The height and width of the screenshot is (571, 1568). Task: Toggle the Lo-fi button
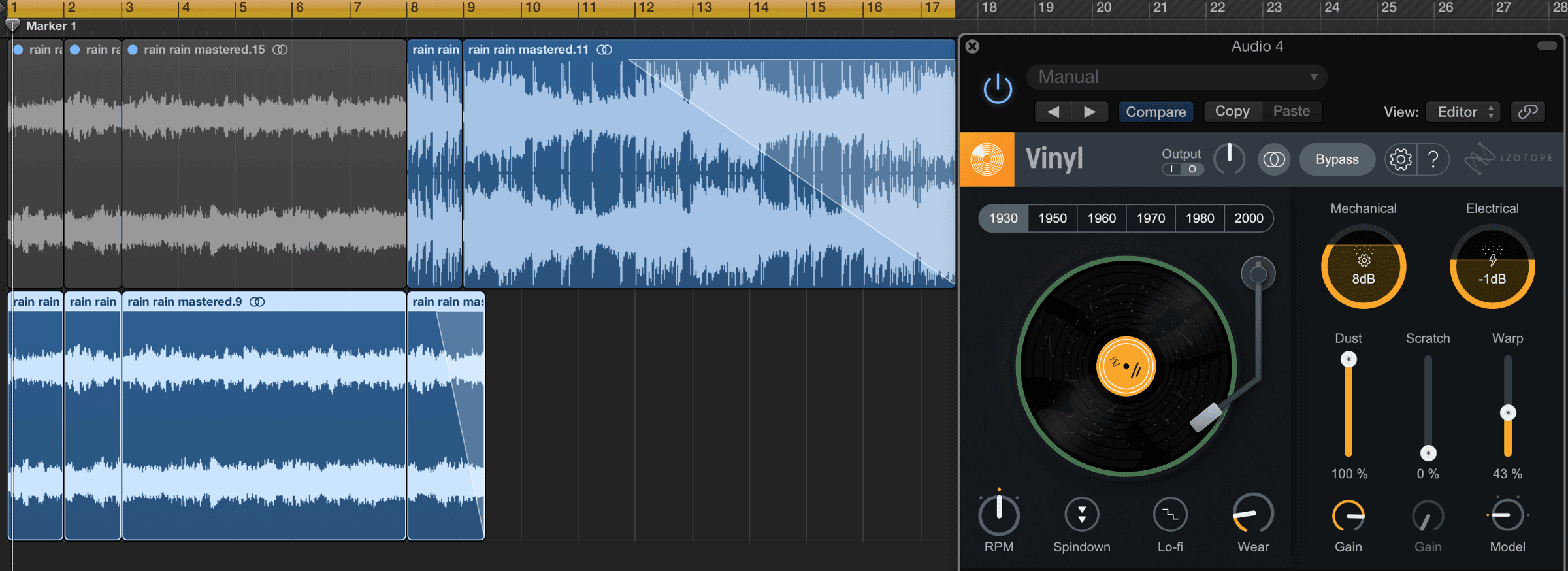[1170, 515]
